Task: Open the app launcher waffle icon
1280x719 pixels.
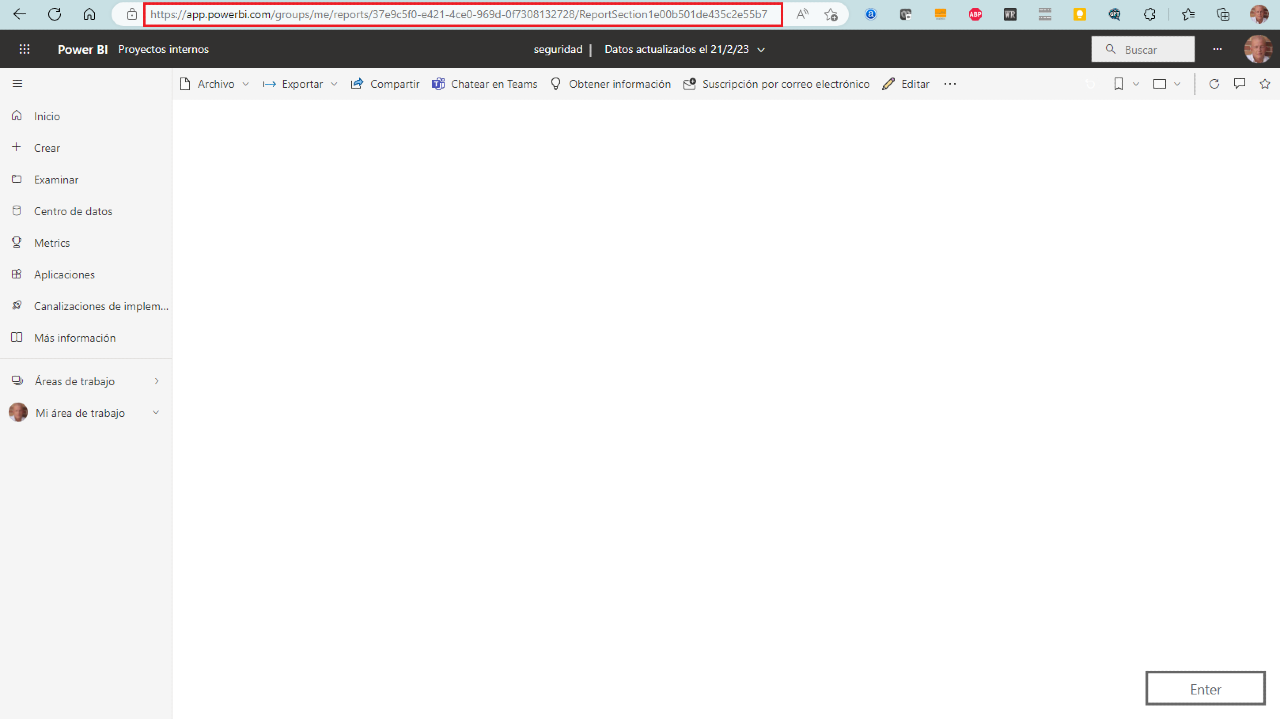Action: point(25,49)
